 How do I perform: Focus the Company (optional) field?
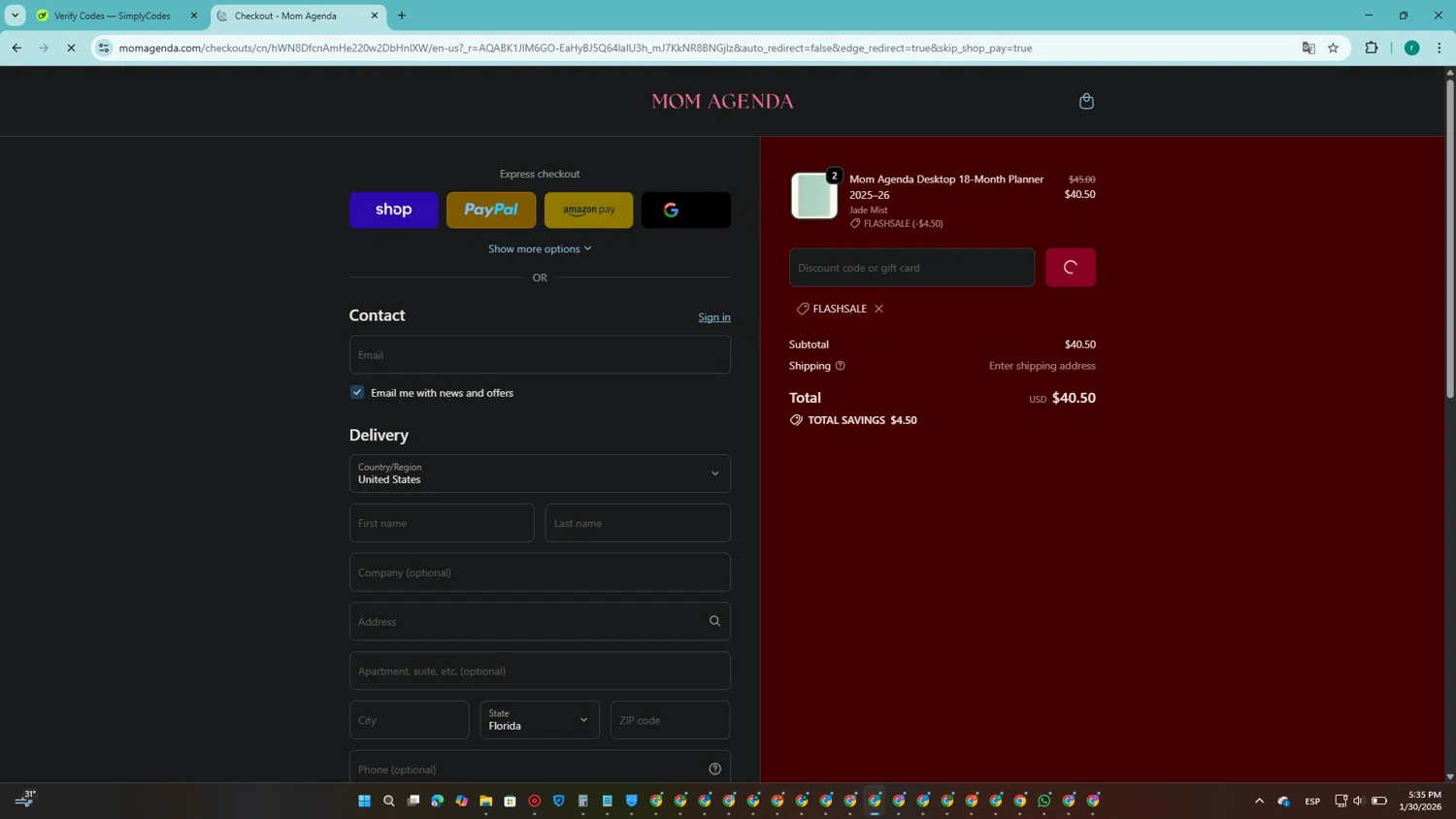[x=540, y=573]
